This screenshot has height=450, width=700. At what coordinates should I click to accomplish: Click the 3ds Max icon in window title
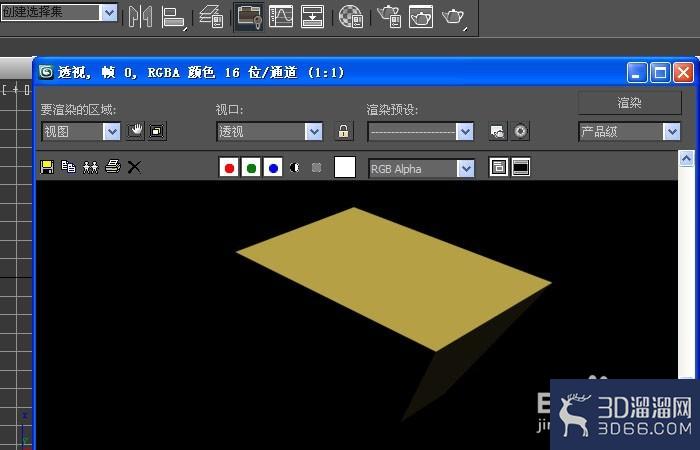pyautogui.click(x=46, y=72)
